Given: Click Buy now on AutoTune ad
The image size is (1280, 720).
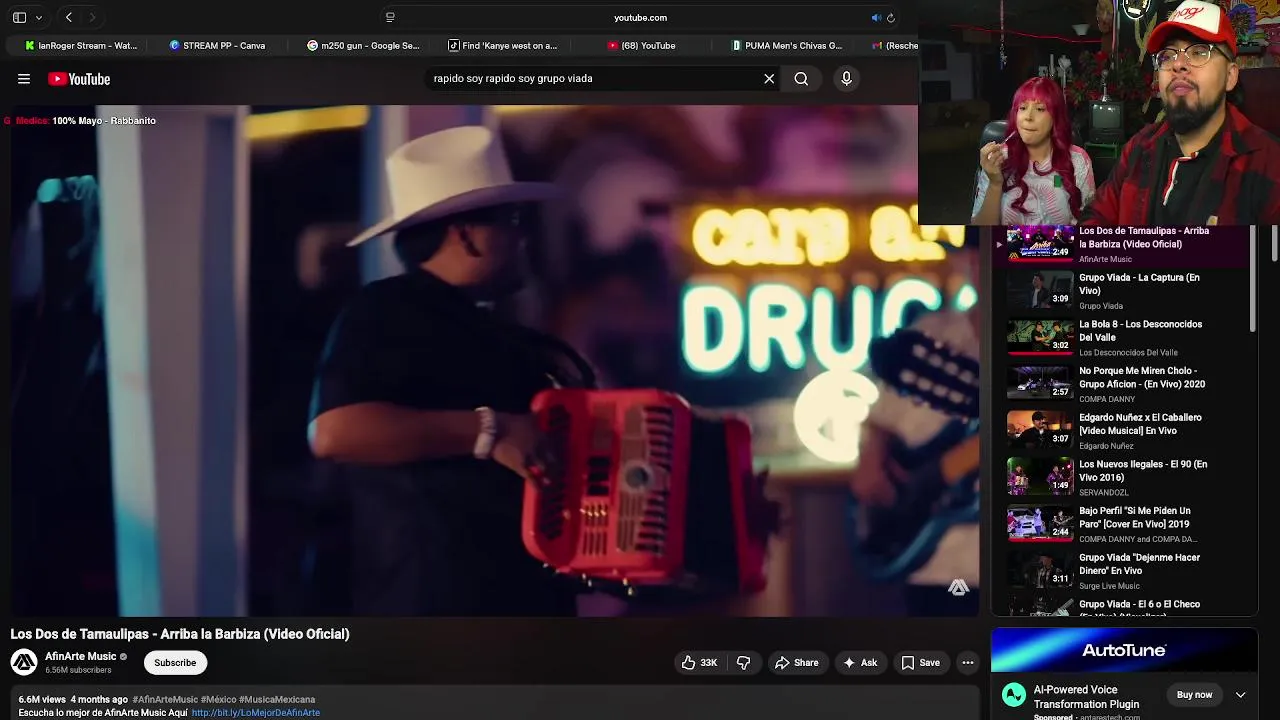Looking at the screenshot, I should click(x=1194, y=695).
